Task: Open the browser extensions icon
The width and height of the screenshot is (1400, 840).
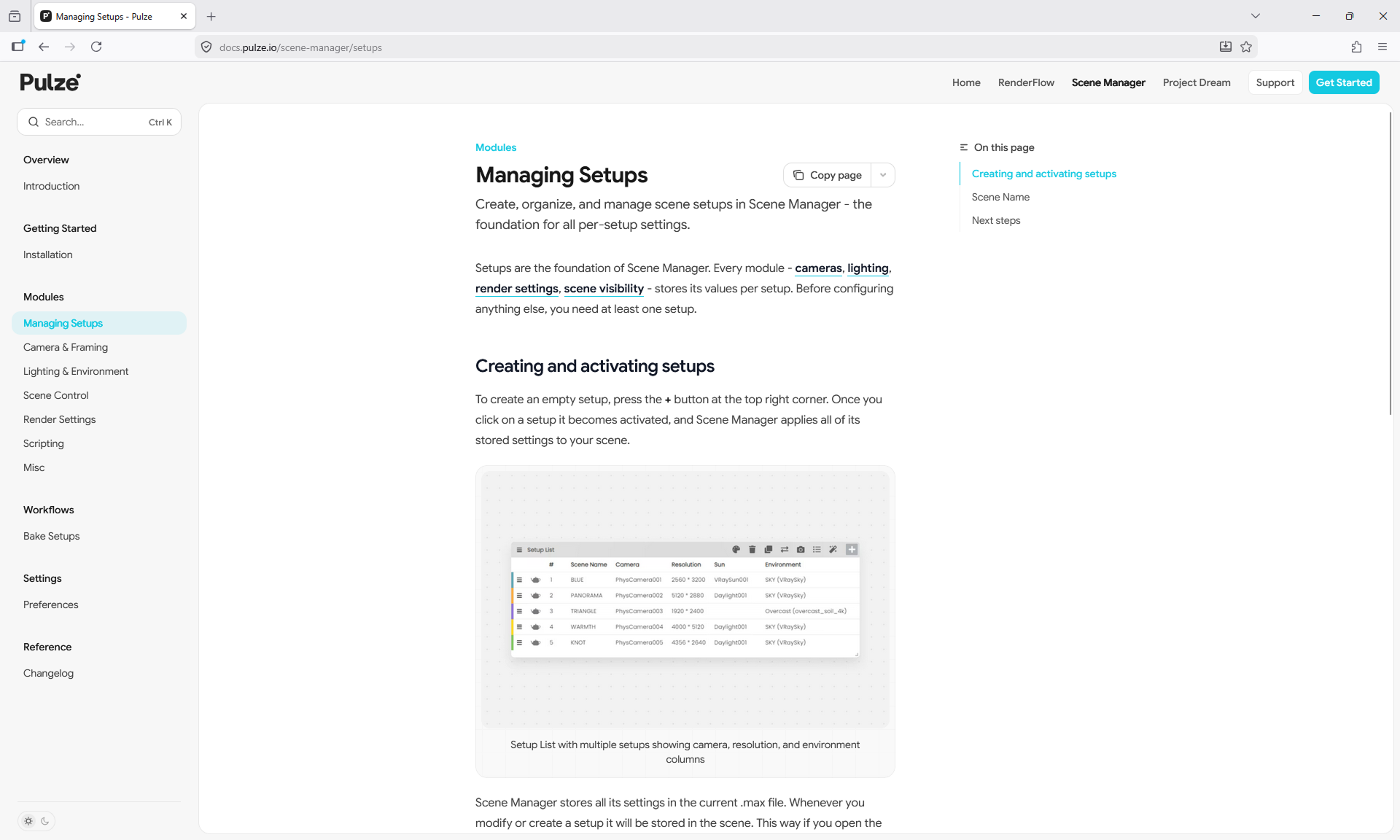Action: point(1356,47)
